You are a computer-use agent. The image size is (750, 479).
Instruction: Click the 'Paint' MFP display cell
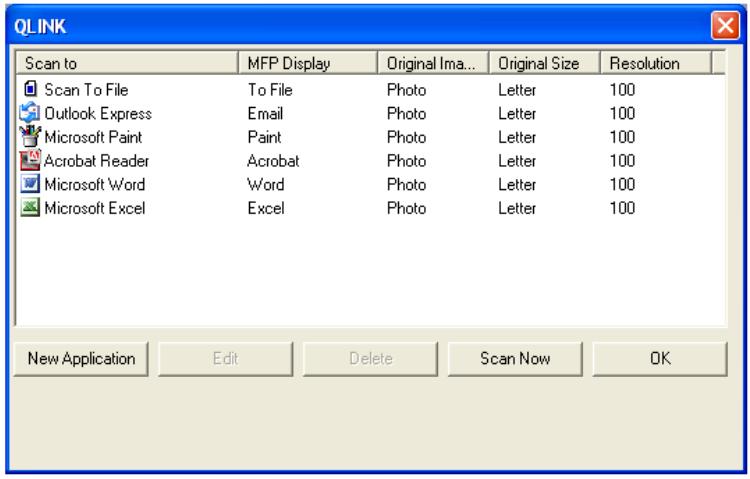tap(265, 137)
